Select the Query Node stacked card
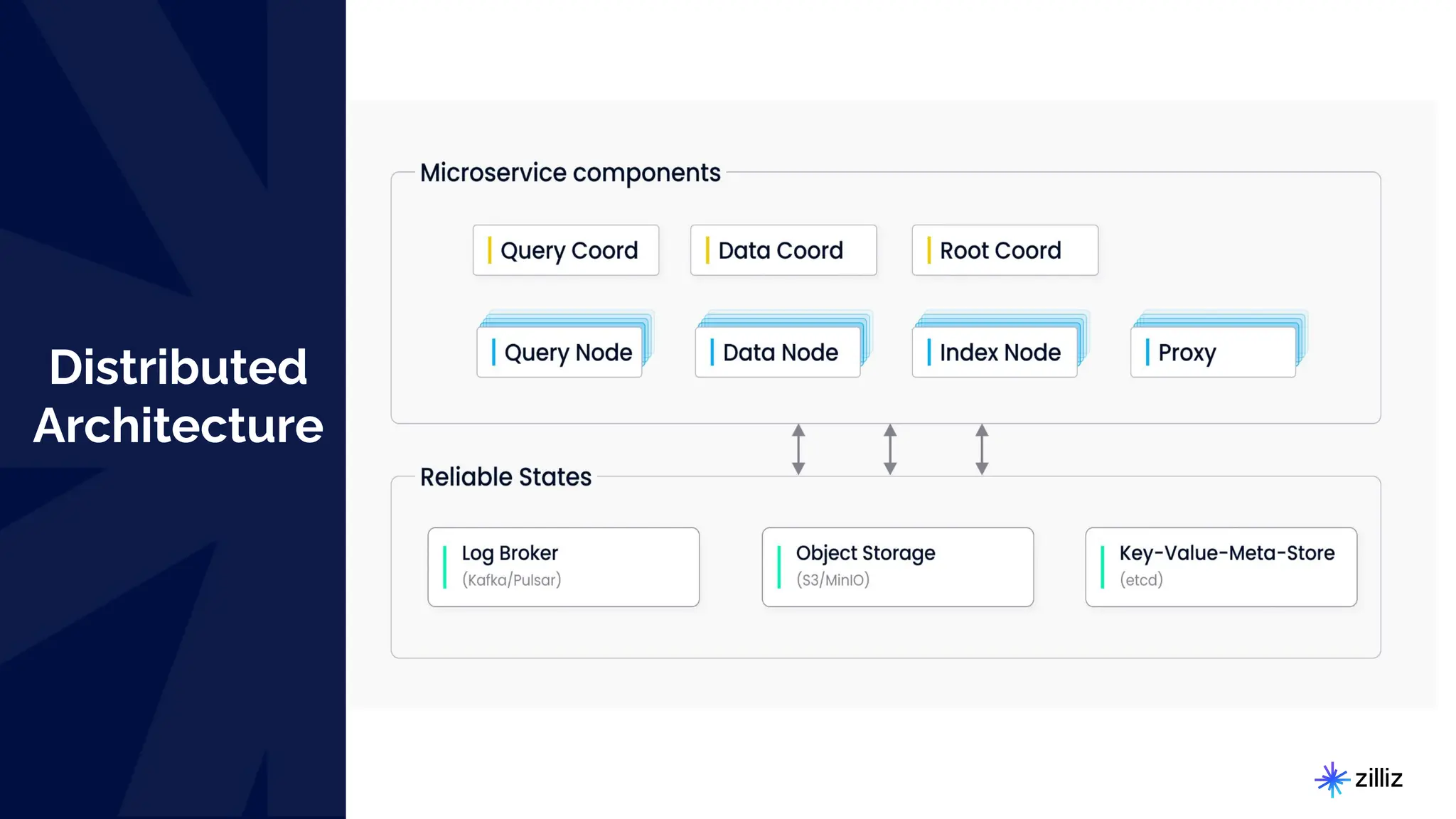Viewport: 1456px width, 819px height. point(560,352)
